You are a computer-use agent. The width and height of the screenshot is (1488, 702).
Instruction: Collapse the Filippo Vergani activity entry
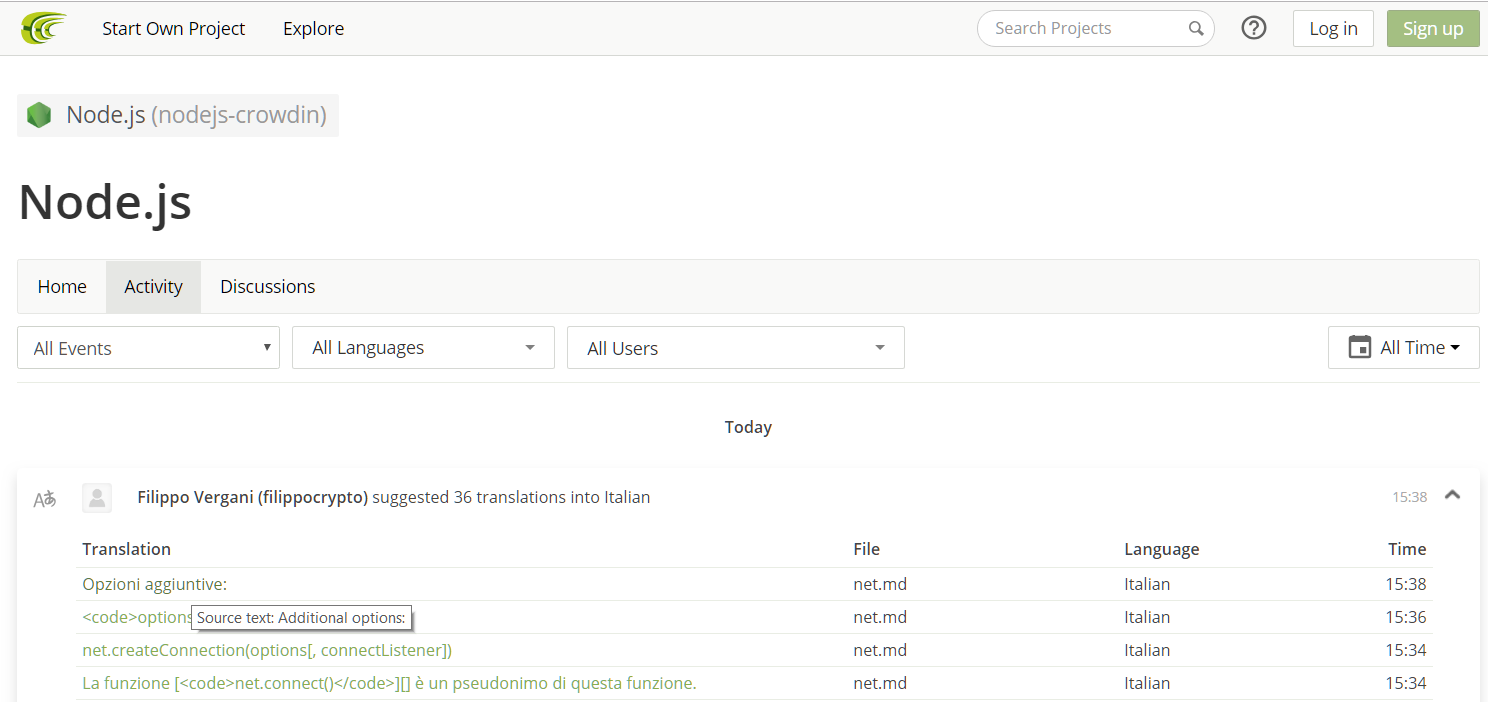[x=1452, y=494]
